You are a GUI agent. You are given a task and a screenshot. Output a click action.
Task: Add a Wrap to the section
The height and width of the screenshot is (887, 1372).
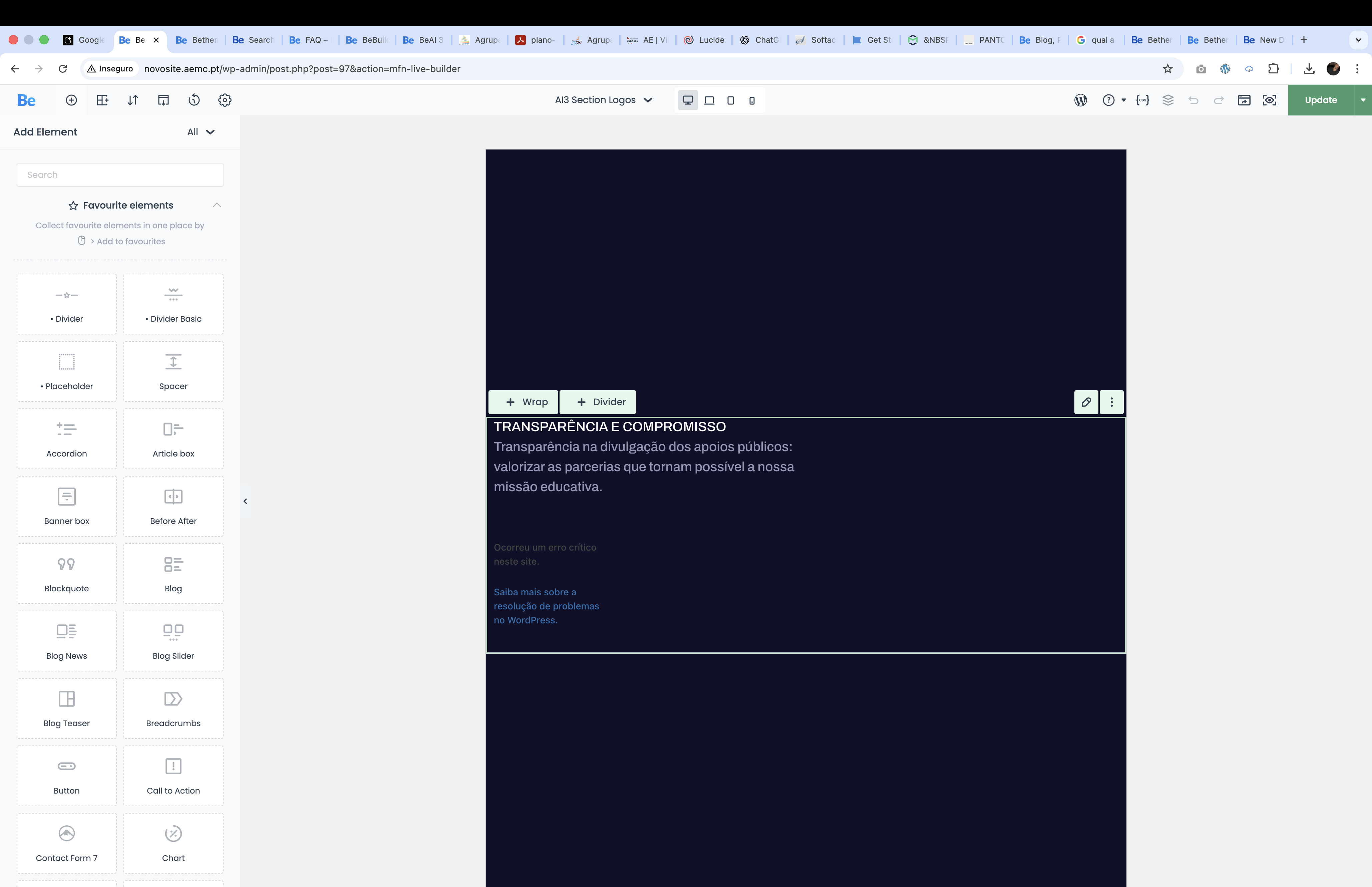pyautogui.click(x=524, y=402)
